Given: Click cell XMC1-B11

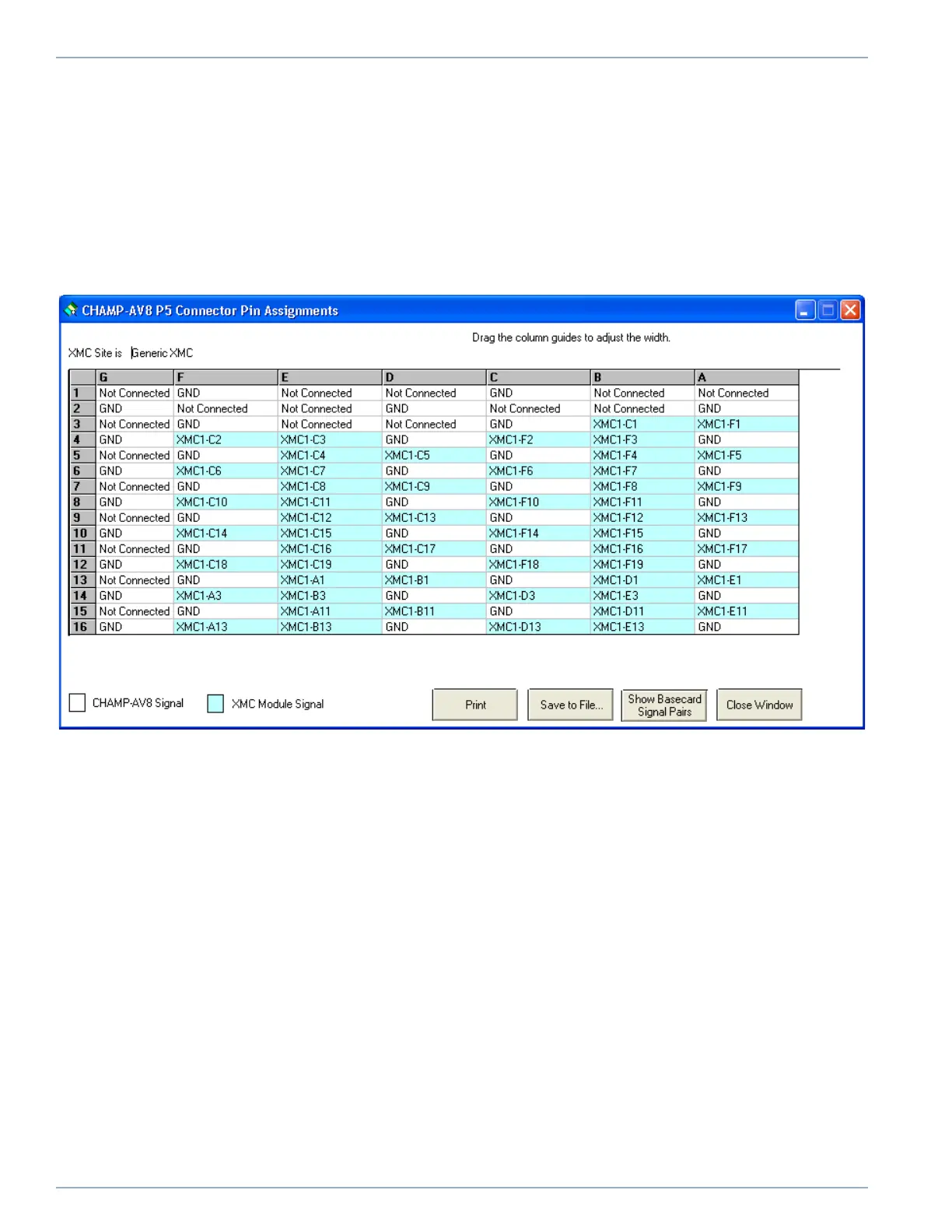Looking at the screenshot, I should (x=434, y=611).
